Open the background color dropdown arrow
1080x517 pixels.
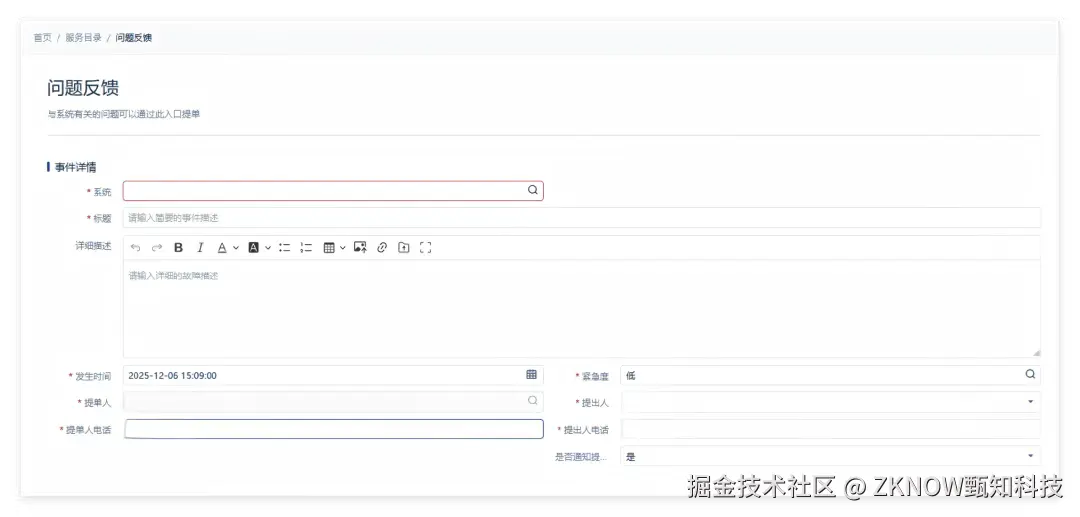268,248
